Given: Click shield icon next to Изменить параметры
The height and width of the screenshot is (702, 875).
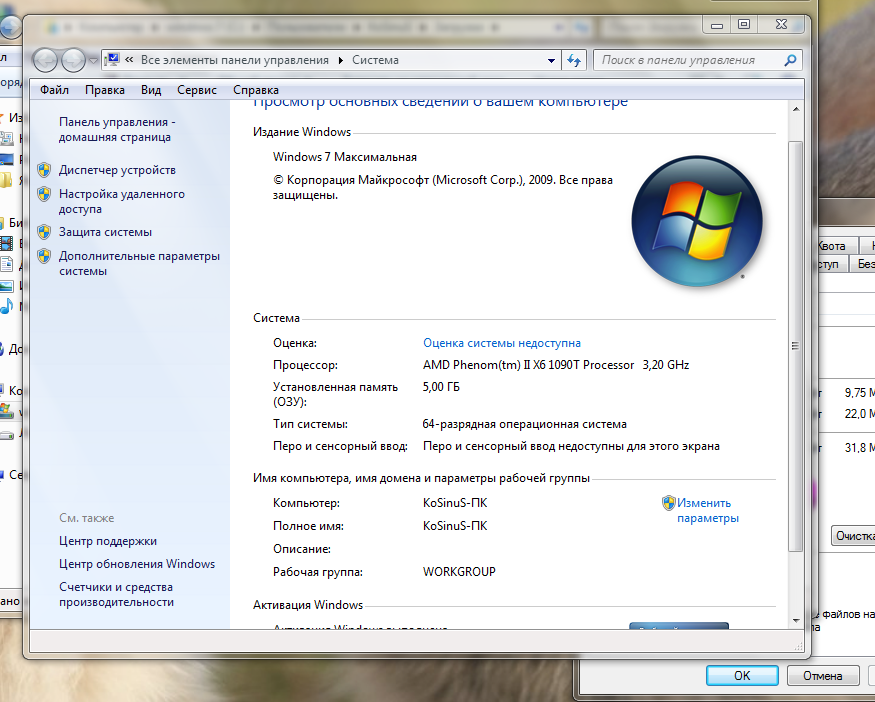Looking at the screenshot, I should (668, 503).
